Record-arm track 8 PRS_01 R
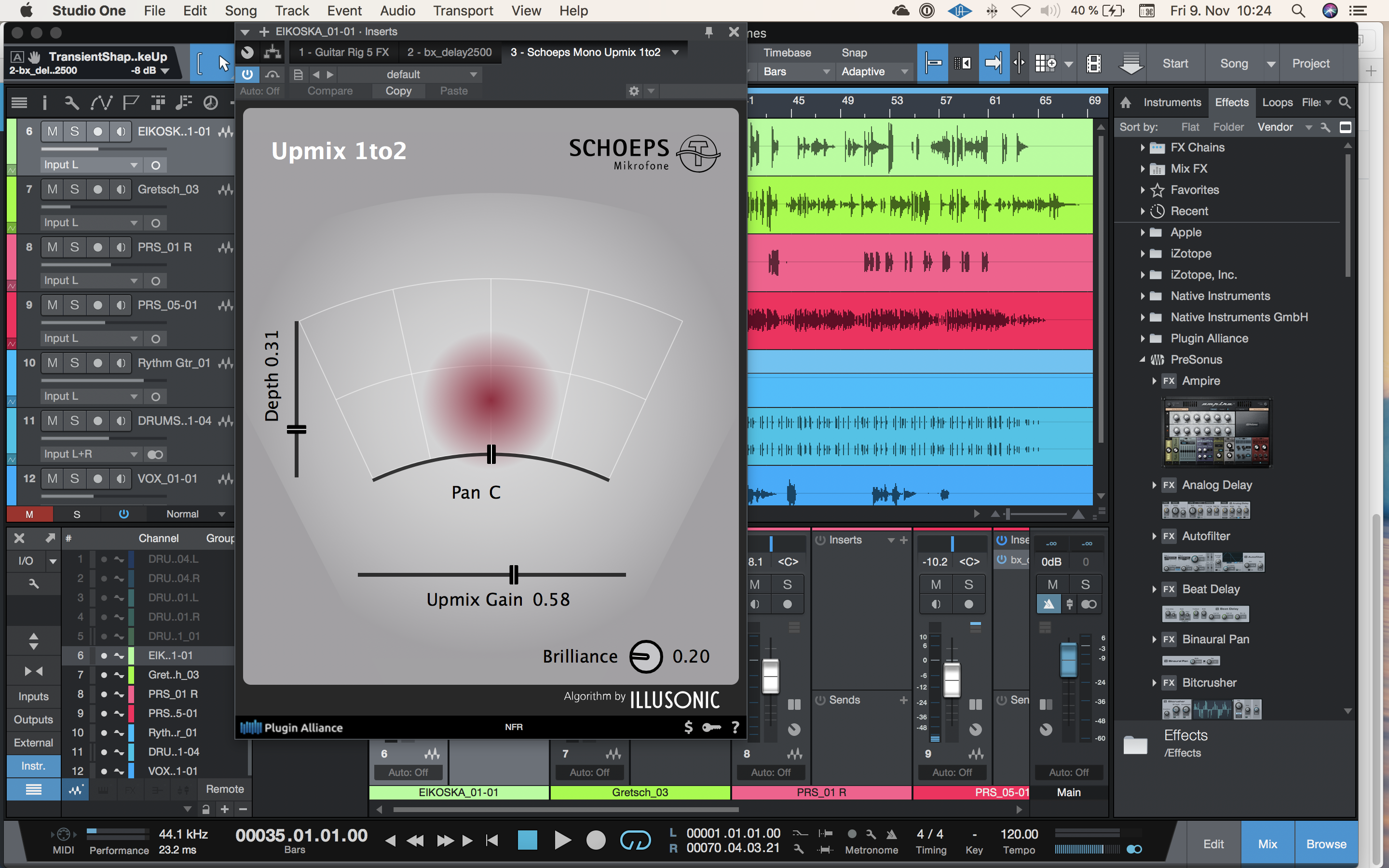Screen dimensions: 1389x868 (x=97, y=247)
